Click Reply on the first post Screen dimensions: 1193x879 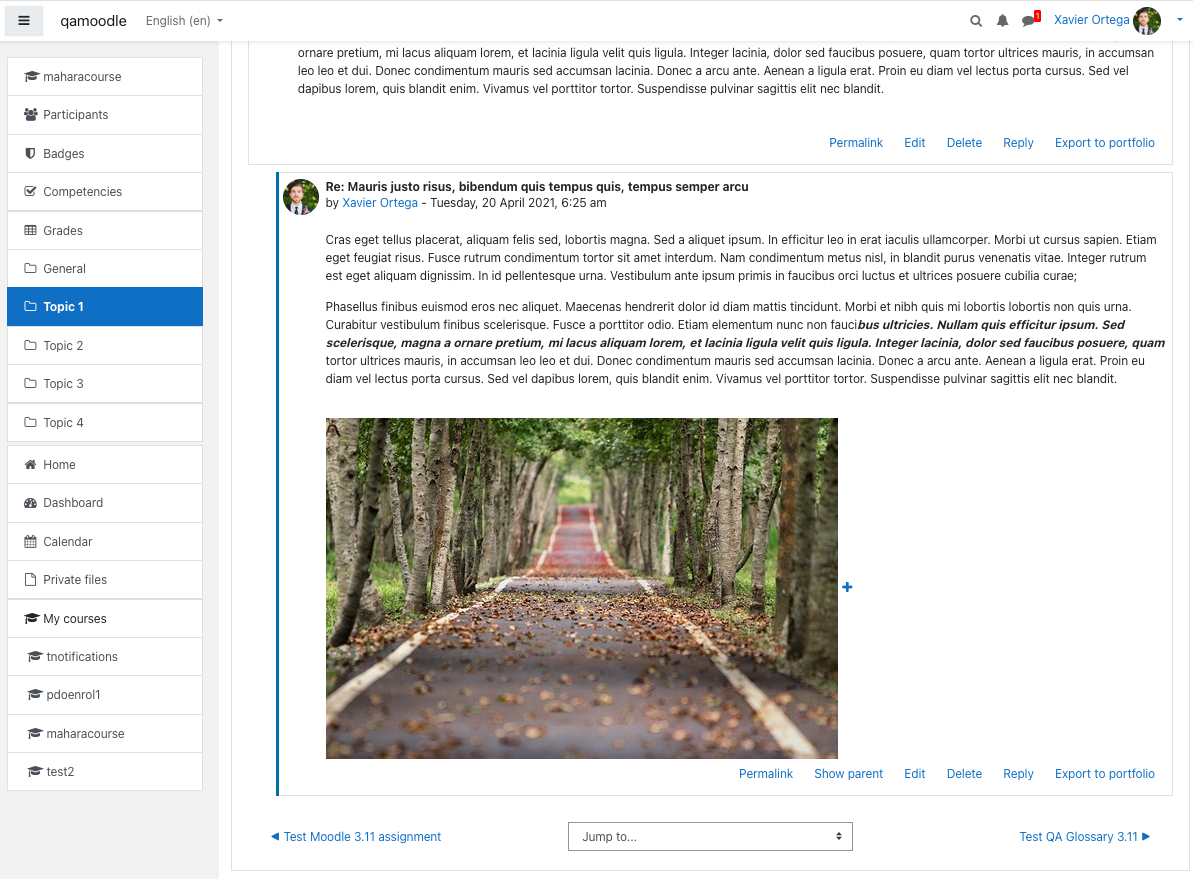tap(1018, 142)
